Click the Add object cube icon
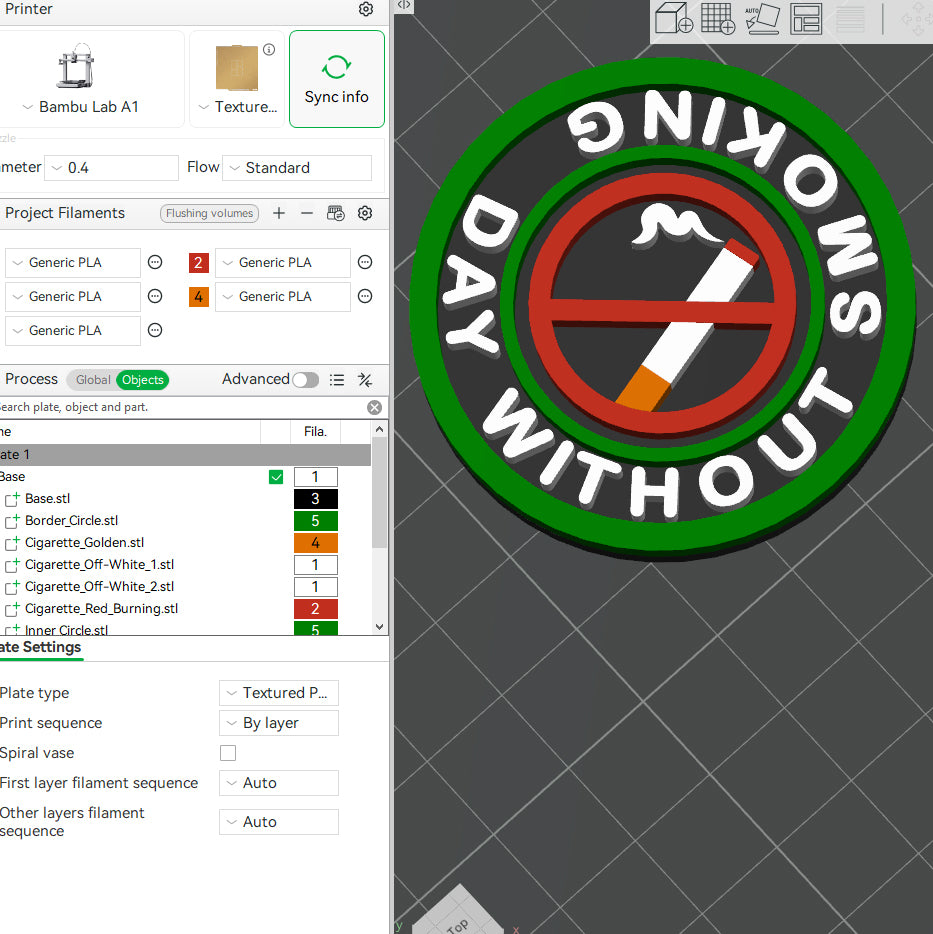The width and height of the screenshot is (933, 934). point(674,19)
